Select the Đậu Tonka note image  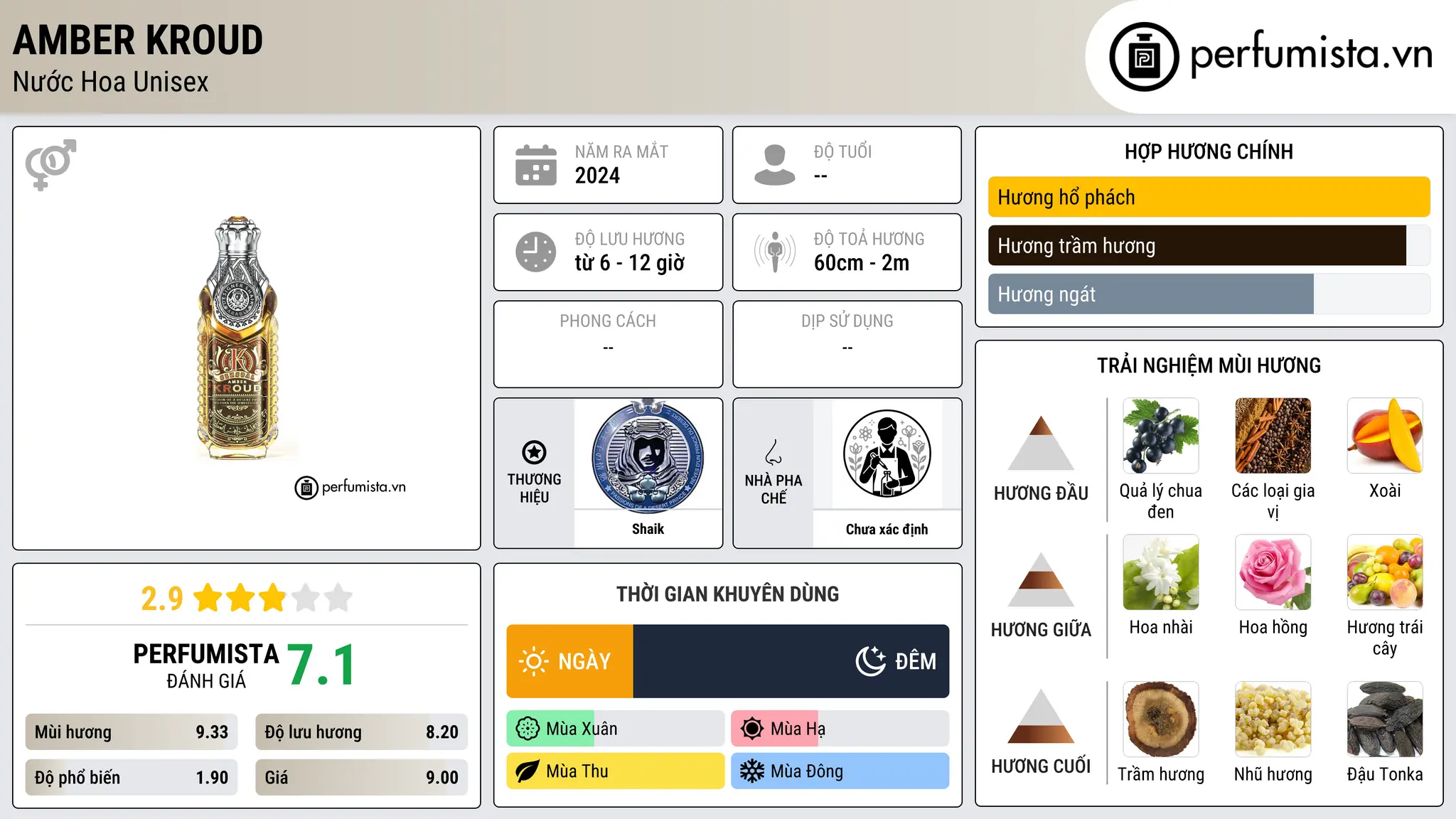(1385, 719)
